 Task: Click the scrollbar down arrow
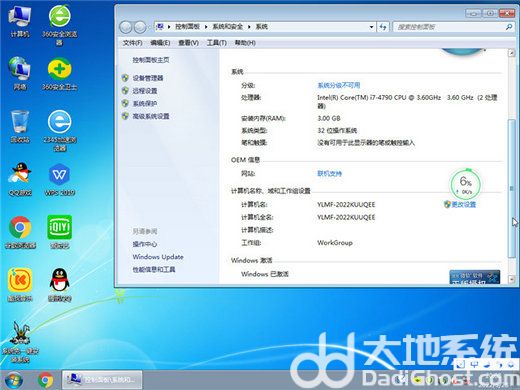point(511,279)
